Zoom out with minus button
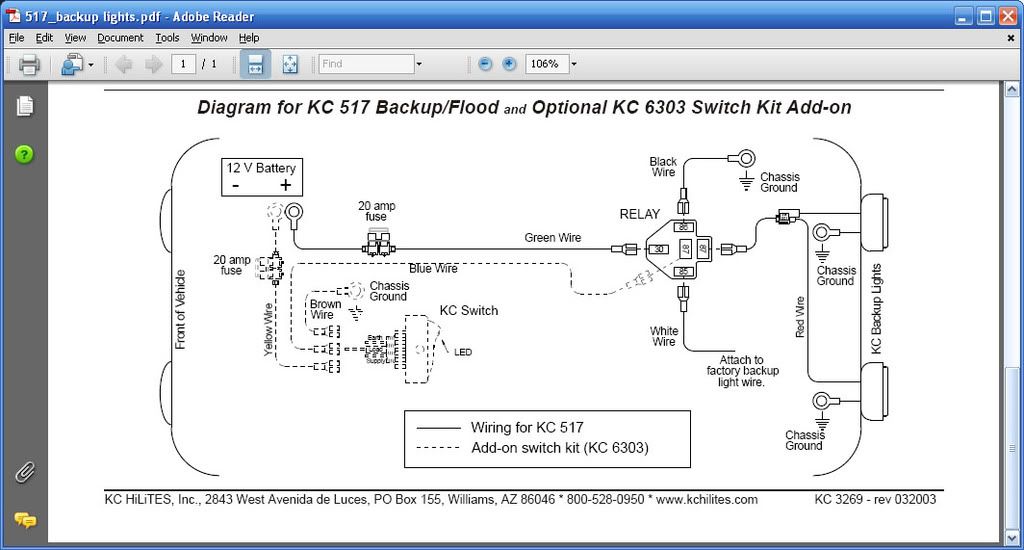The height and width of the screenshot is (550, 1024). point(485,64)
